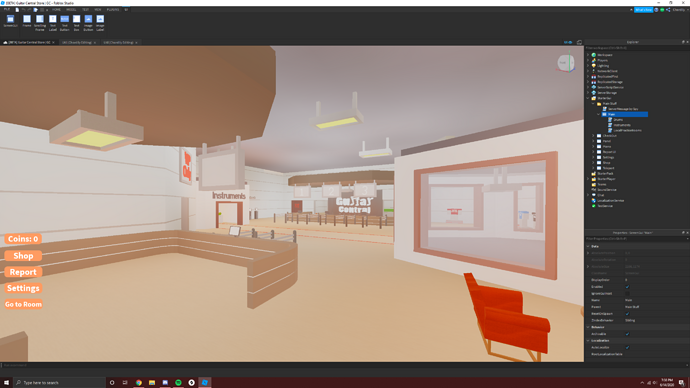Click the Report GUI button in viewport
This screenshot has width=690, height=388.
[23, 272]
